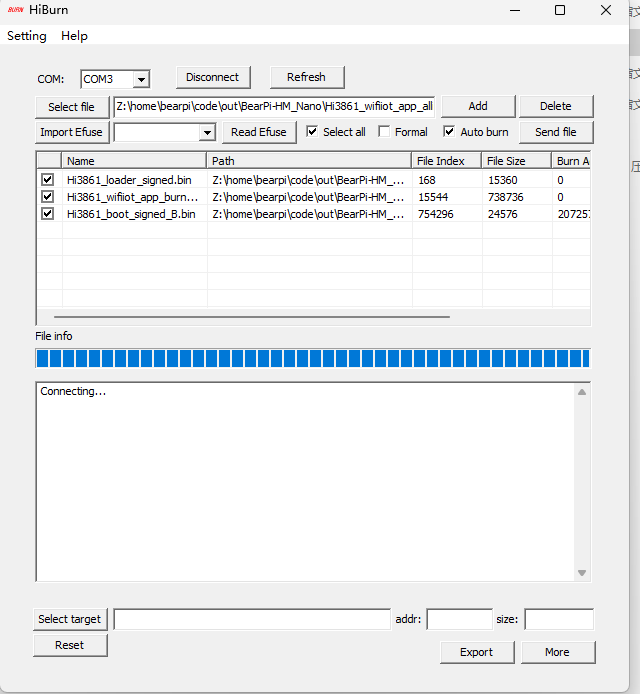Click the log scroll down arrow

[x=582, y=573]
